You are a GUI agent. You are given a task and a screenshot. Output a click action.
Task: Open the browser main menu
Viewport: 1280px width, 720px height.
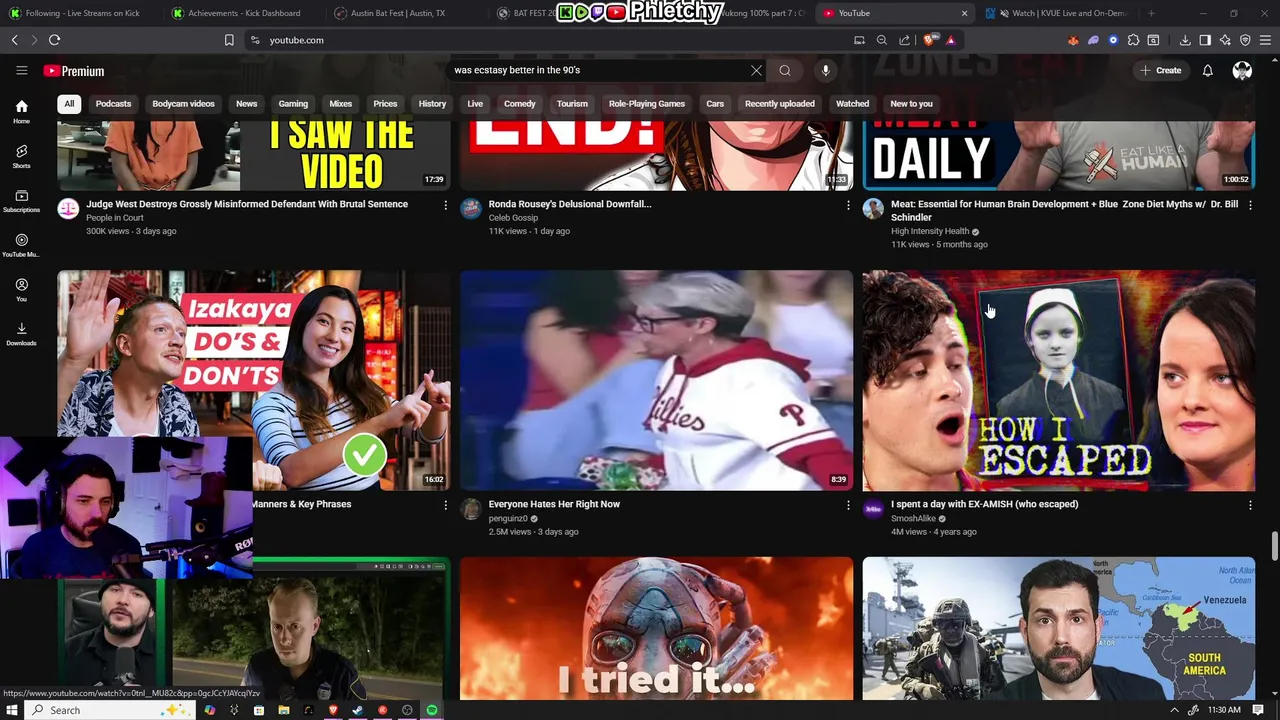click(x=1265, y=40)
